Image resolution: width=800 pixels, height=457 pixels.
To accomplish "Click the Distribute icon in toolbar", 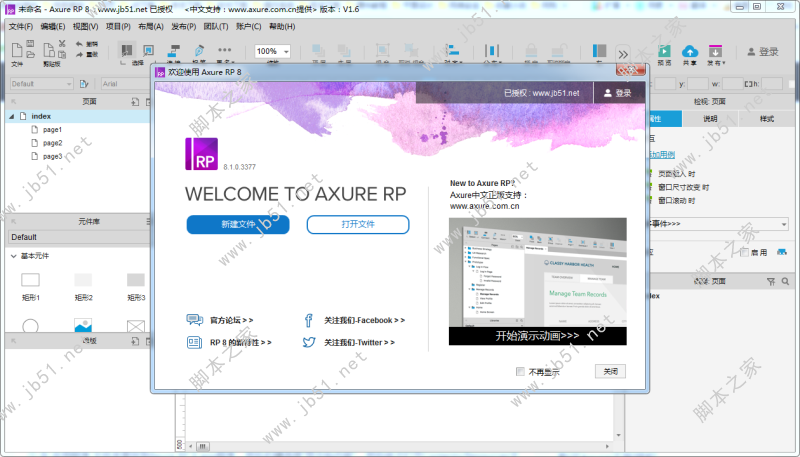I will point(492,50).
